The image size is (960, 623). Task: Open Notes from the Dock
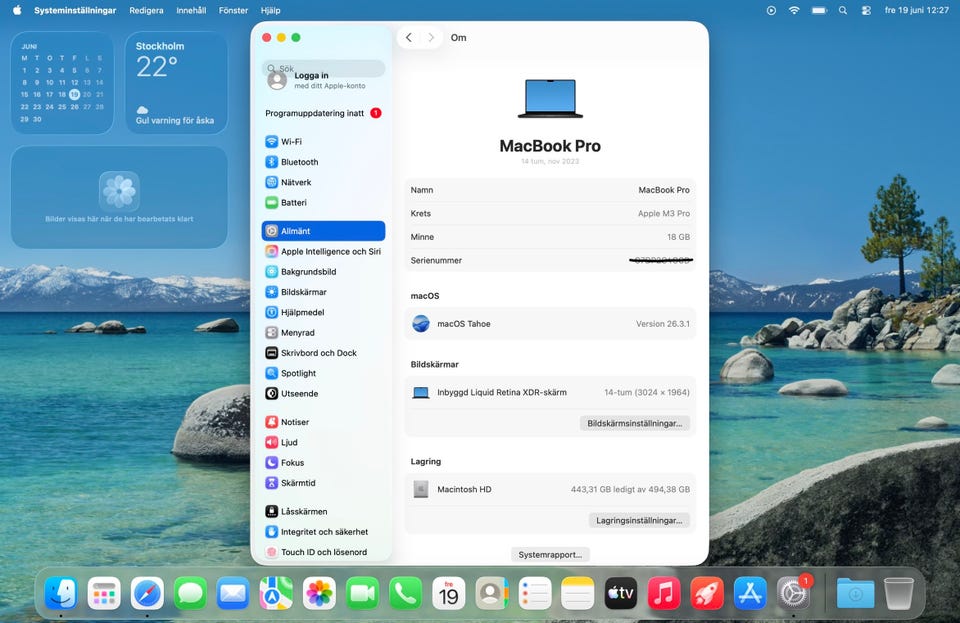click(x=577, y=593)
